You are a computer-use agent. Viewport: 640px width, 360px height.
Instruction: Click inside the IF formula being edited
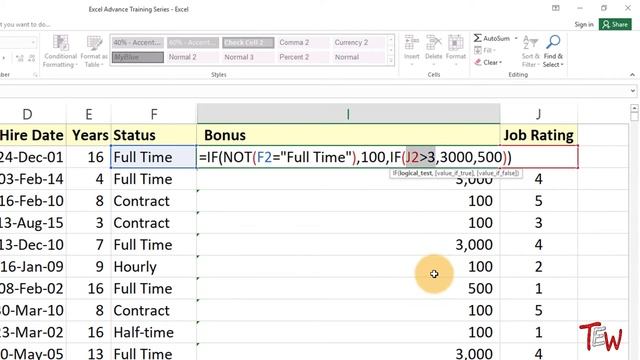pyautogui.click(x=354, y=157)
